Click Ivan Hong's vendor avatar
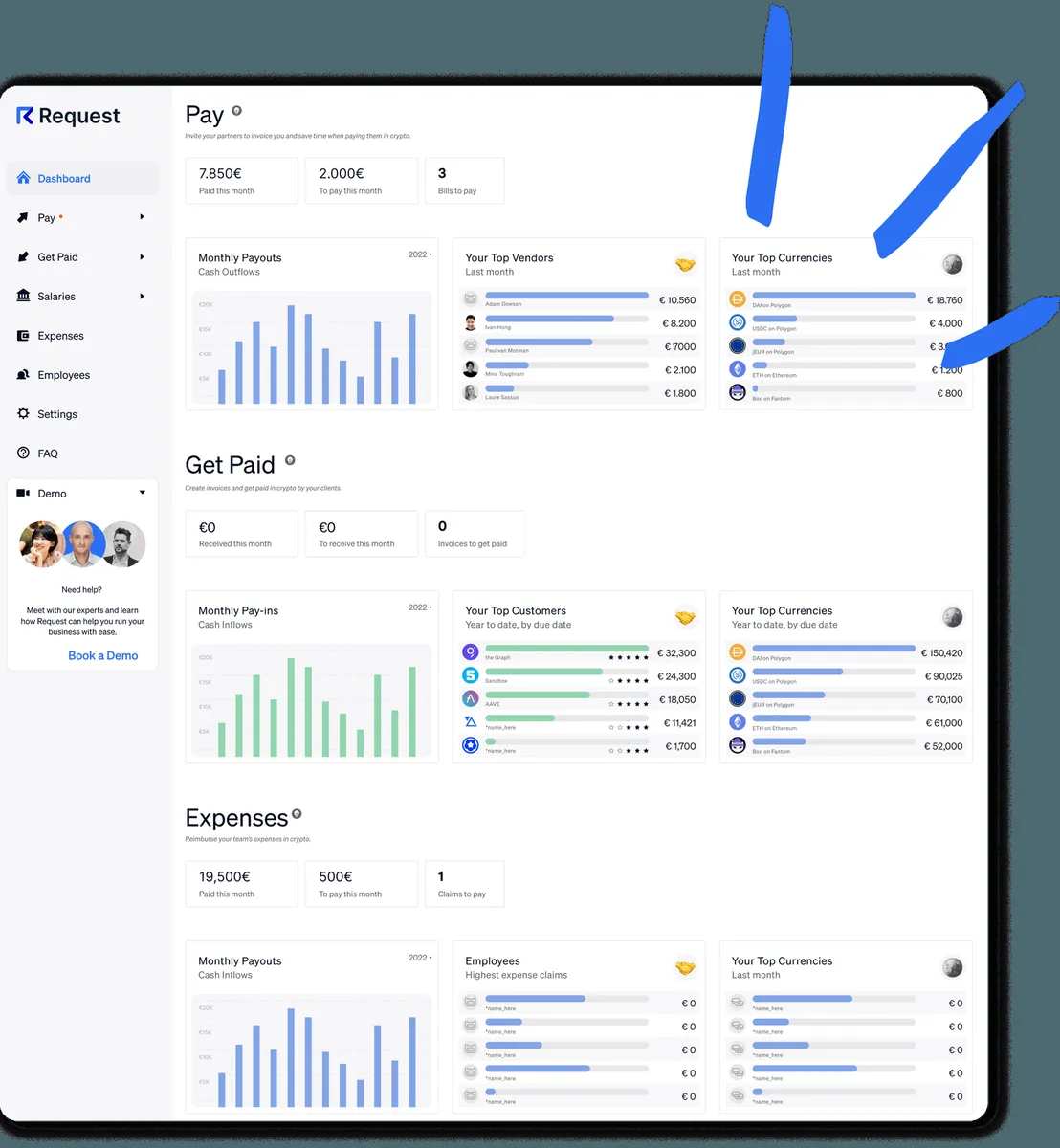Screen dimensions: 1060x1148 pyautogui.click(x=470, y=322)
